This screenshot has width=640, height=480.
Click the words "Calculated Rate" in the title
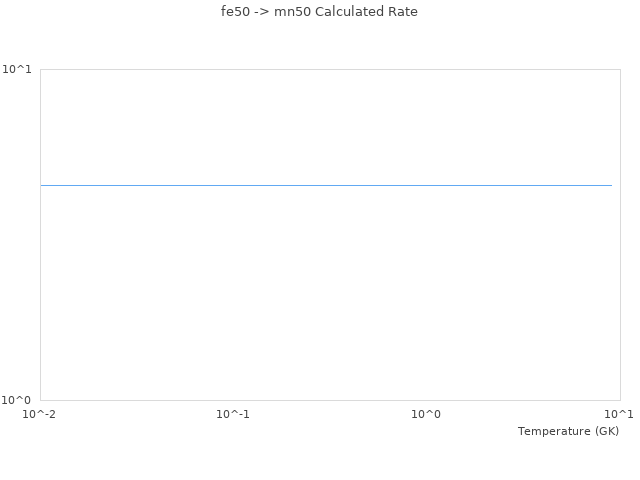coord(366,12)
